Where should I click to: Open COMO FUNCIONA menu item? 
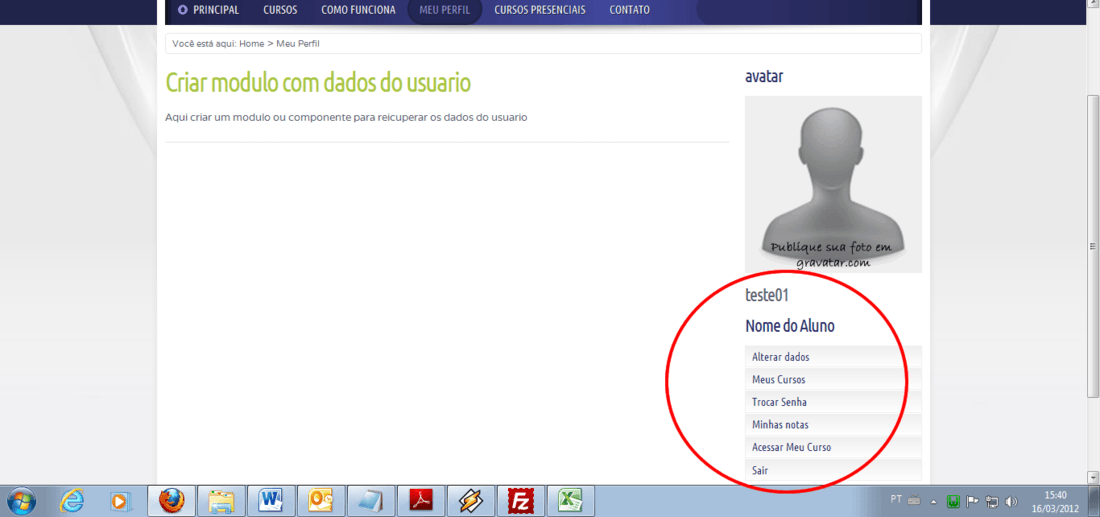pos(358,10)
